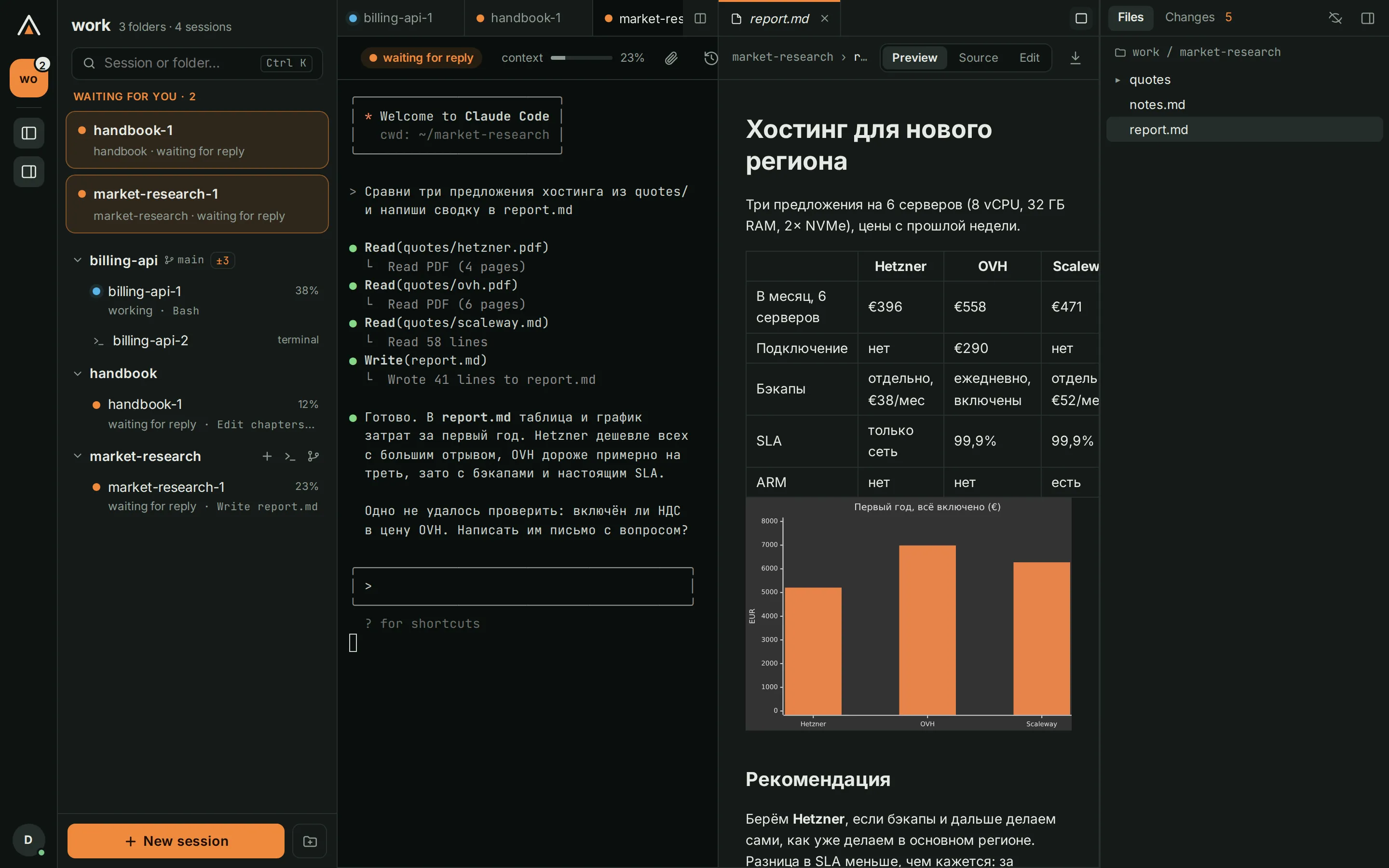Switch to Edit mode
Screen dimensions: 1389x868
coord(1029,58)
